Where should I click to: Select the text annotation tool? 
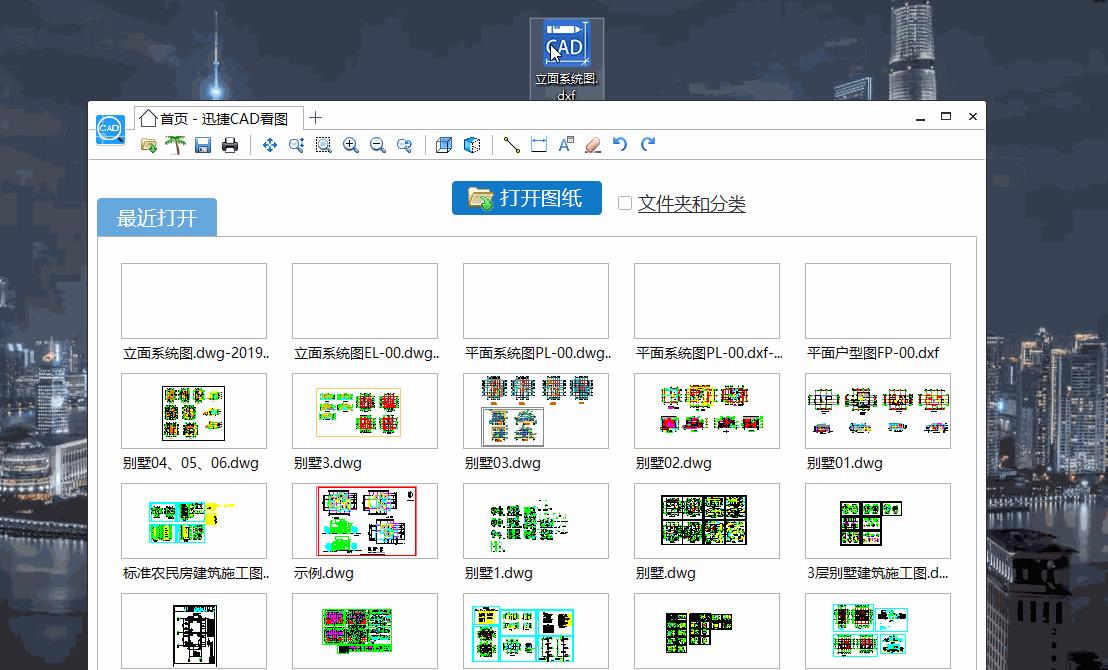(565, 145)
